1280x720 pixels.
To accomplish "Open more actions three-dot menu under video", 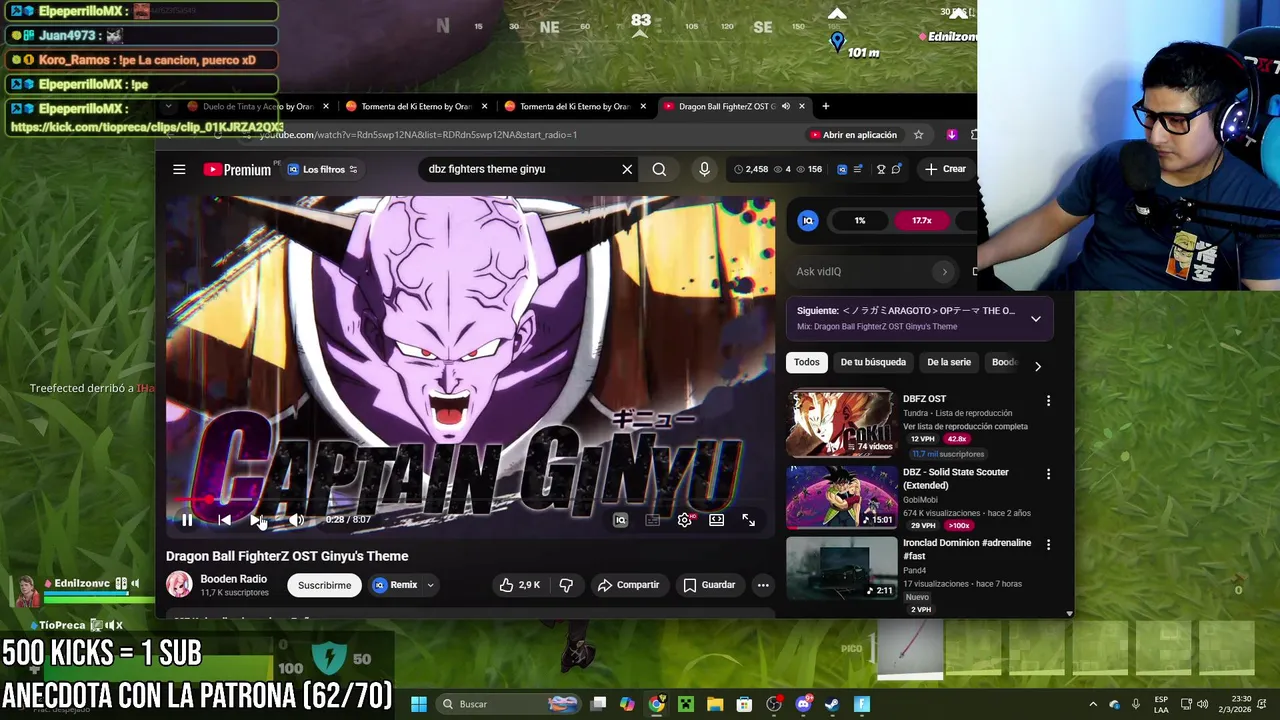I will point(763,585).
